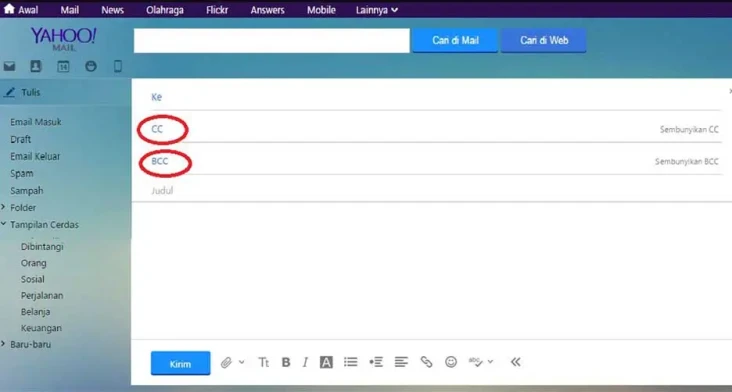Viewport: 732px width, 392px height.
Task: Open Mail in the top bar
Action: coord(70,10)
